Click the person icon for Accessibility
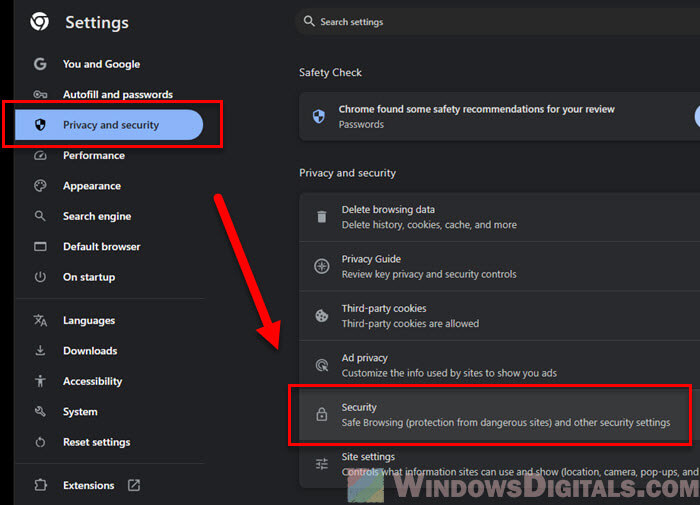Image resolution: width=700 pixels, height=505 pixels. [x=40, y=381]
